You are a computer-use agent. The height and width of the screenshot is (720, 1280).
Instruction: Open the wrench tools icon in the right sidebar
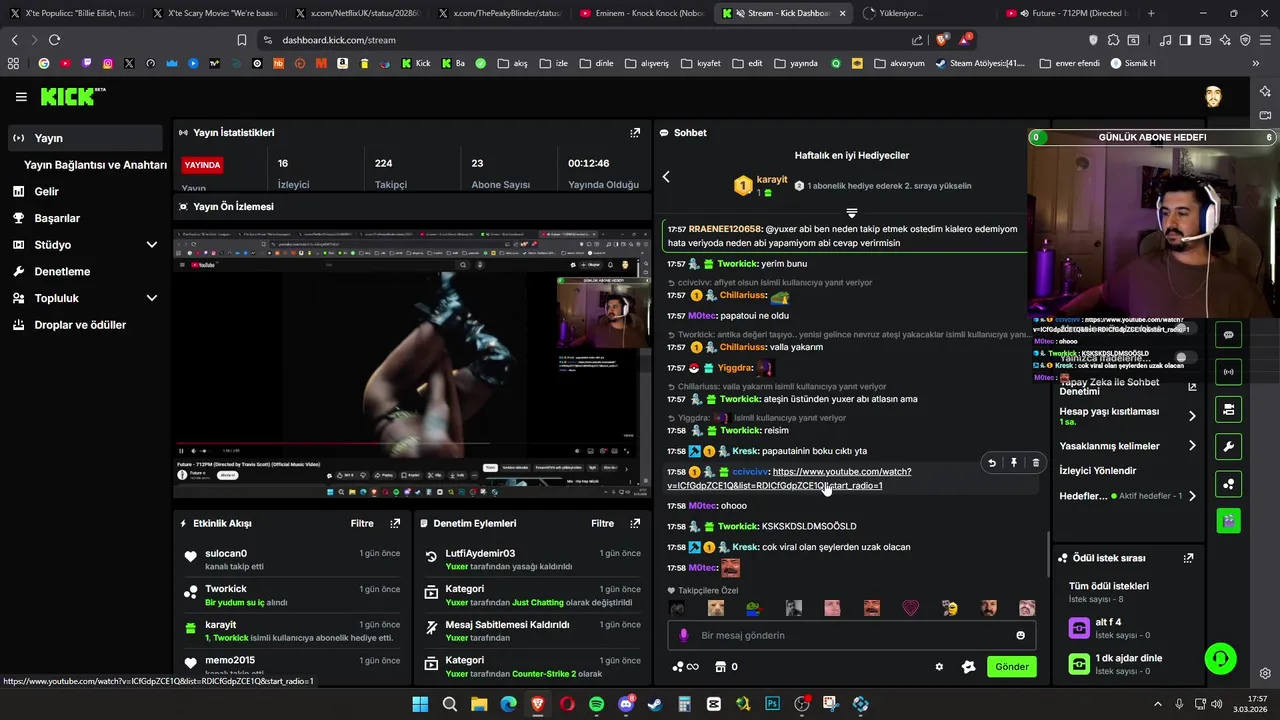coord(1229,446)
